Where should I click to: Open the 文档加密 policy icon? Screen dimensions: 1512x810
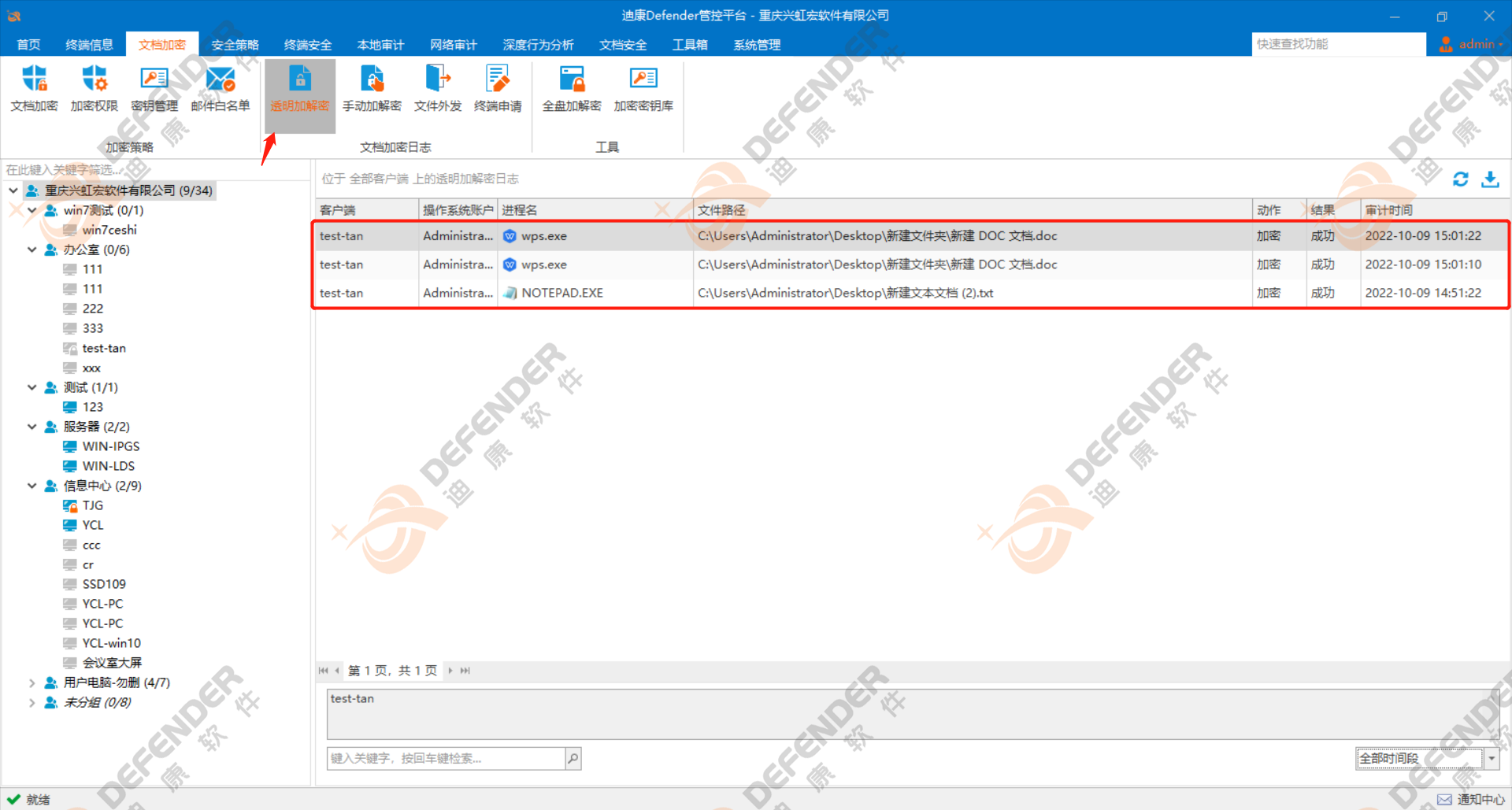tap(34, 89)
